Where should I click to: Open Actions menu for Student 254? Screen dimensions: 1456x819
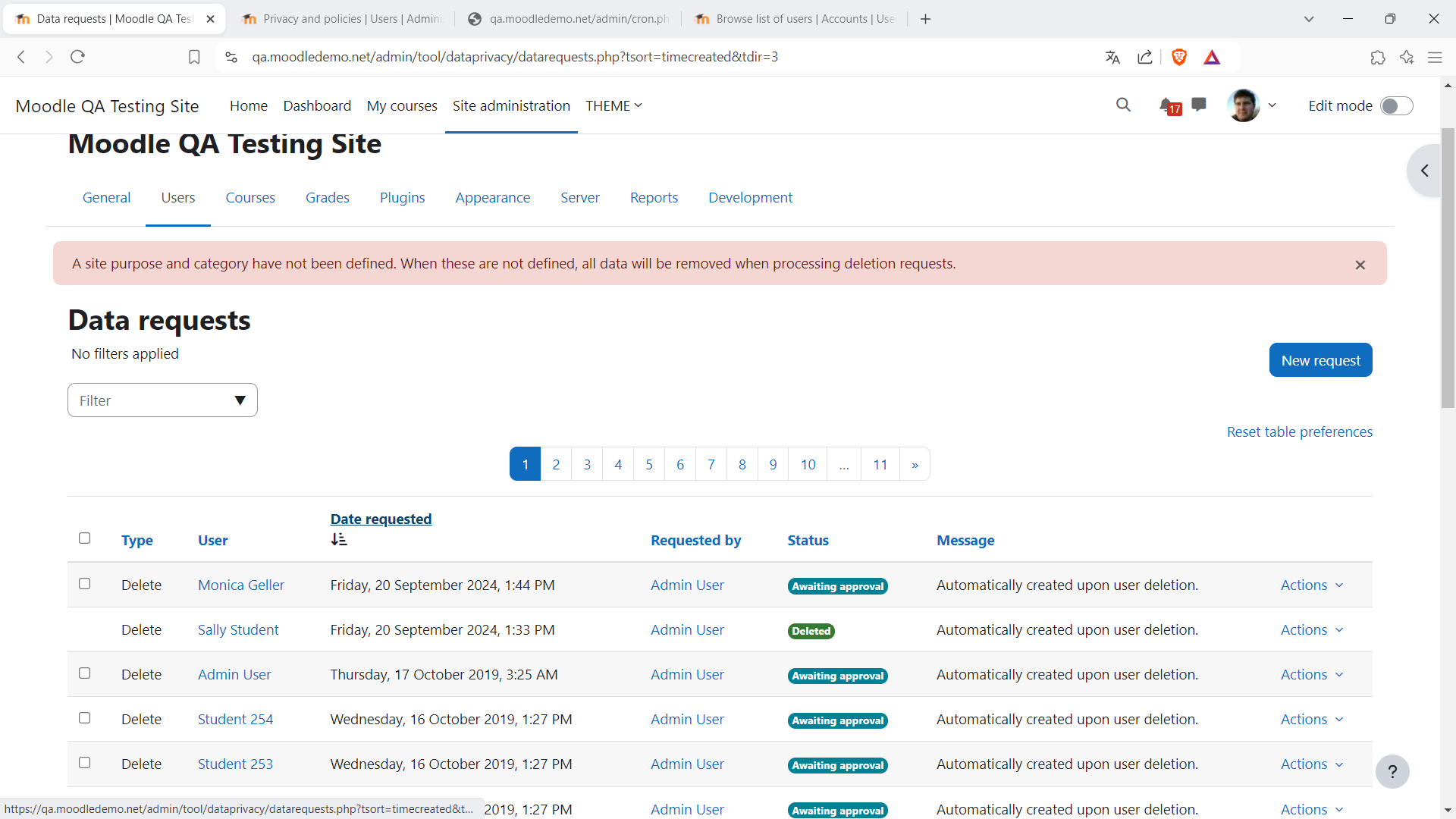point(1311,719)
